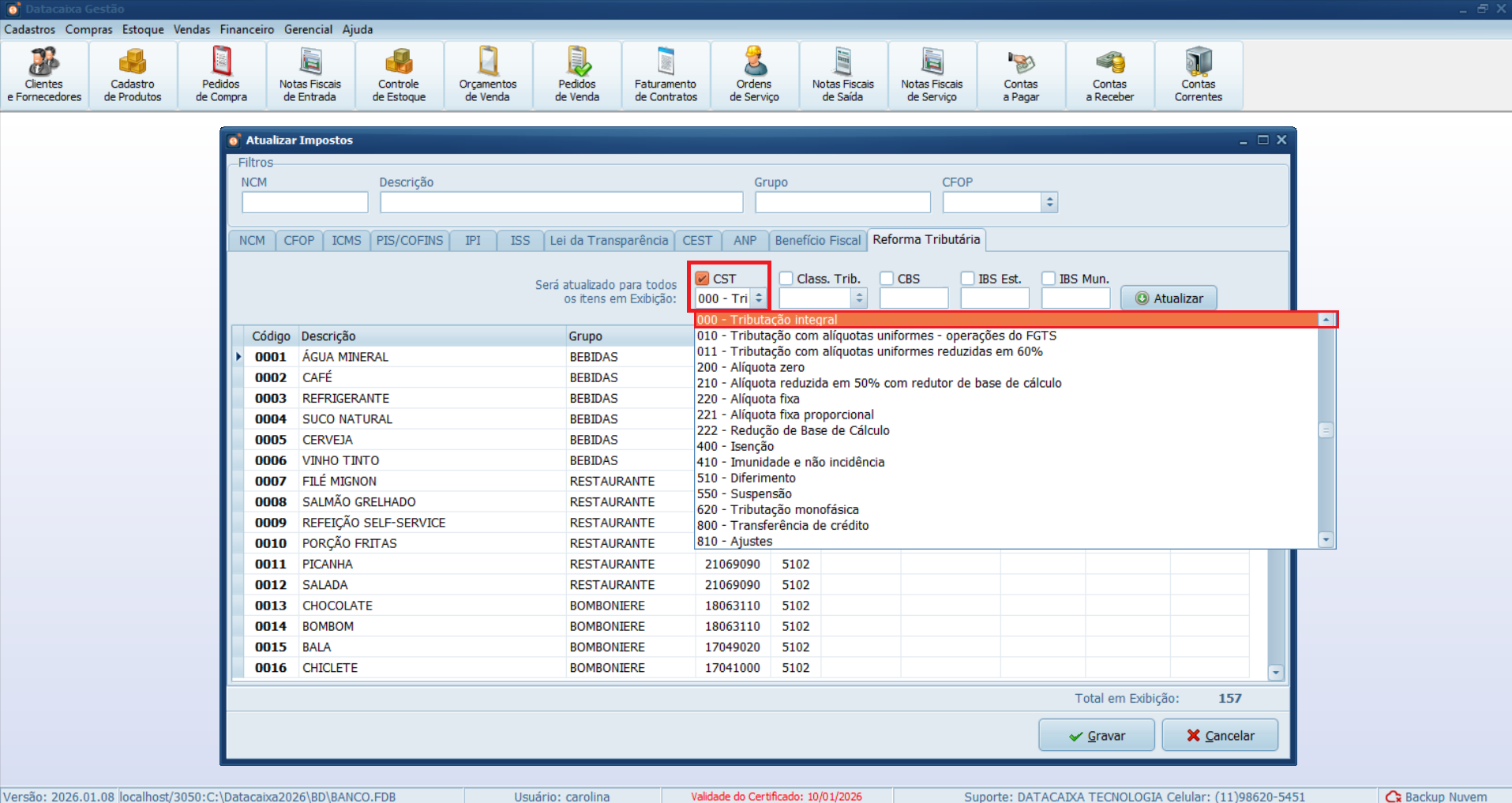Screen dimensions: 1512x803
Task: Click the Descrição filter input field
Action: 561,203
